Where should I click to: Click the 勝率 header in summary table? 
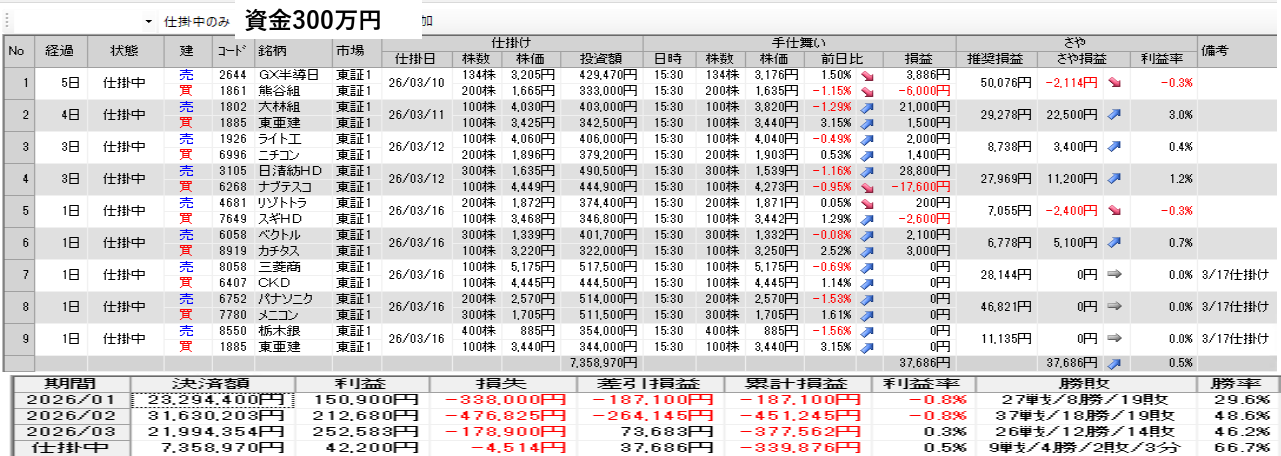[1238, 384]
